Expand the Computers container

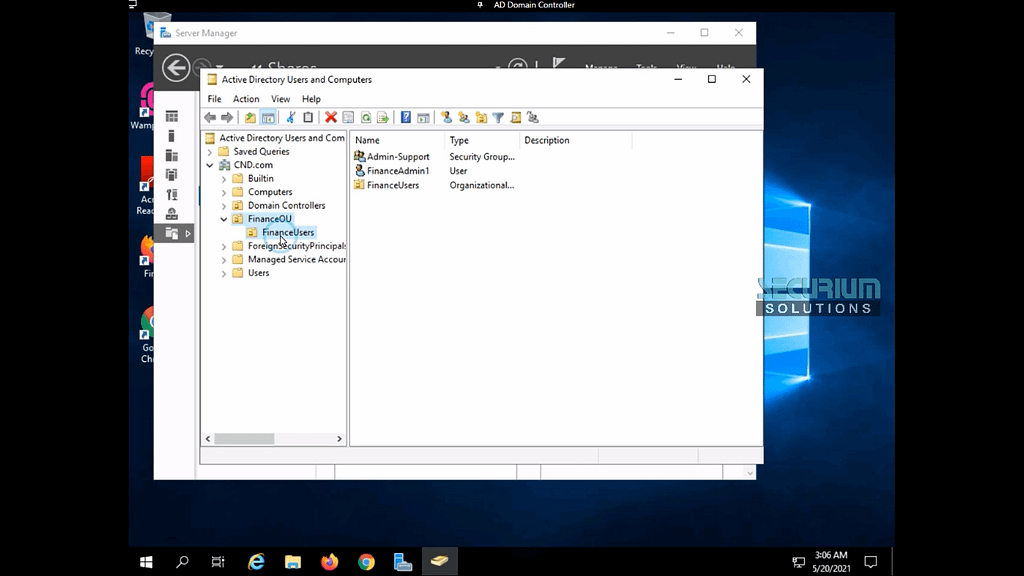[x=224, y=193]
